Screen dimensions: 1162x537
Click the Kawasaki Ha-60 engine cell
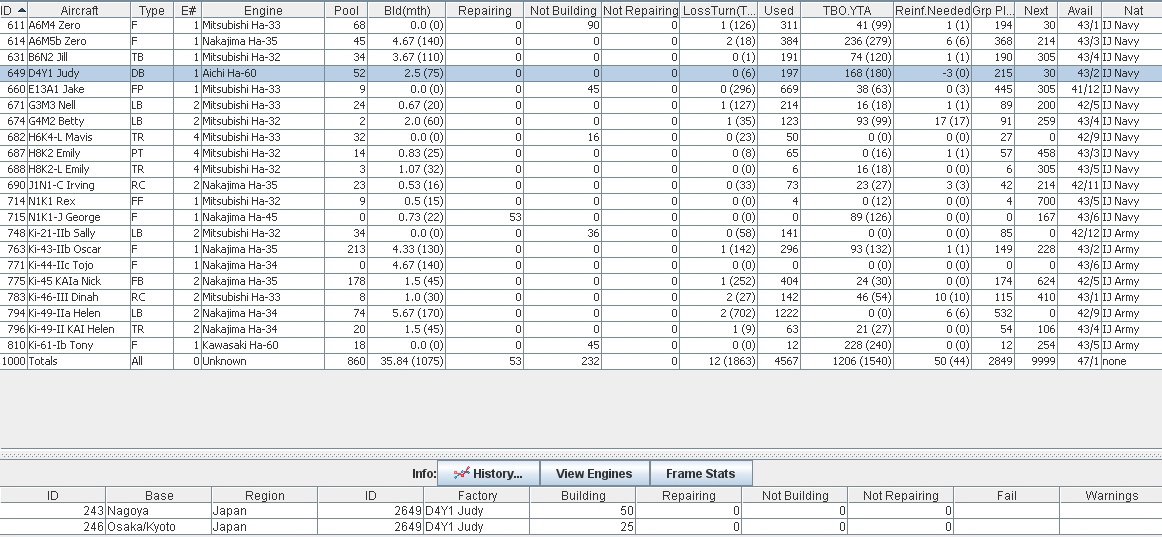click(263, 345)
